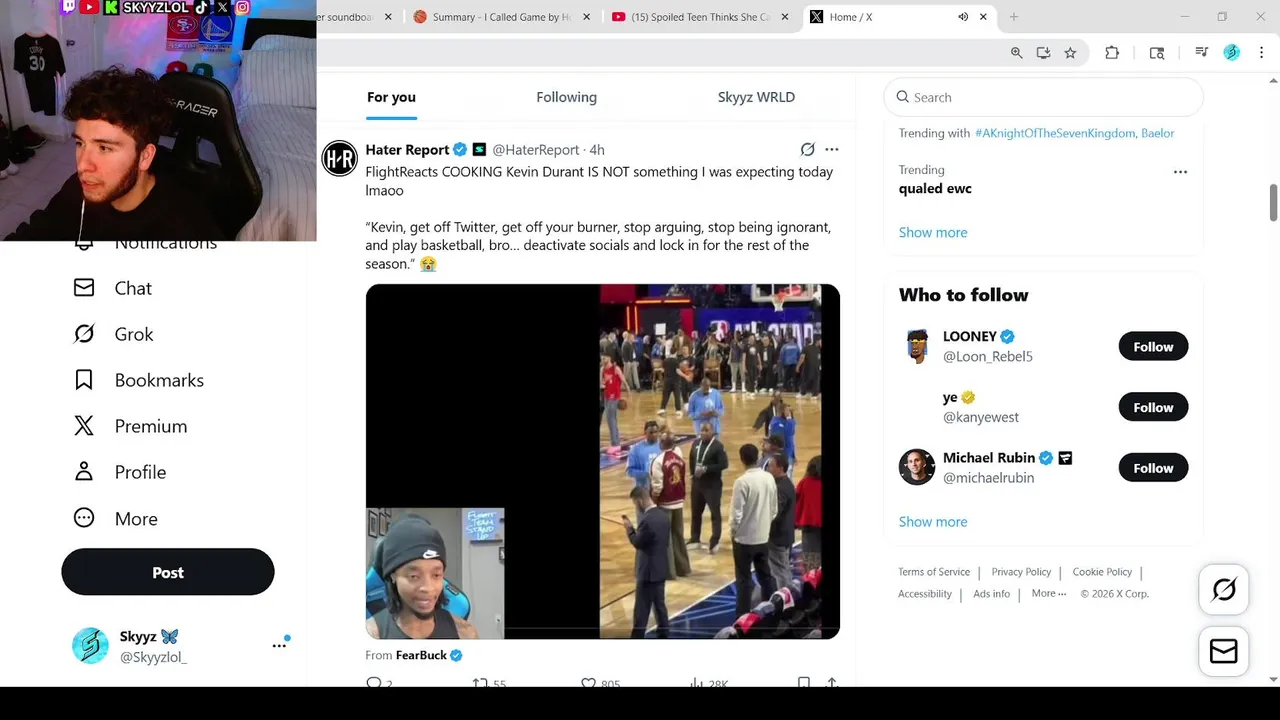Follow LOONEY
Image resolution: width=1280 pixels, height=720 pixels.
1153,346
